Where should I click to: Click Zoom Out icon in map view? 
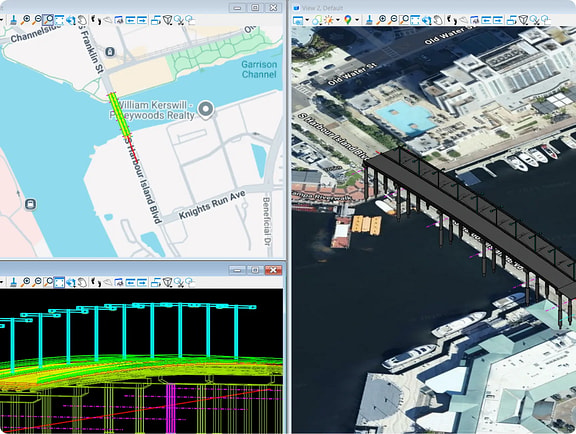37,20
